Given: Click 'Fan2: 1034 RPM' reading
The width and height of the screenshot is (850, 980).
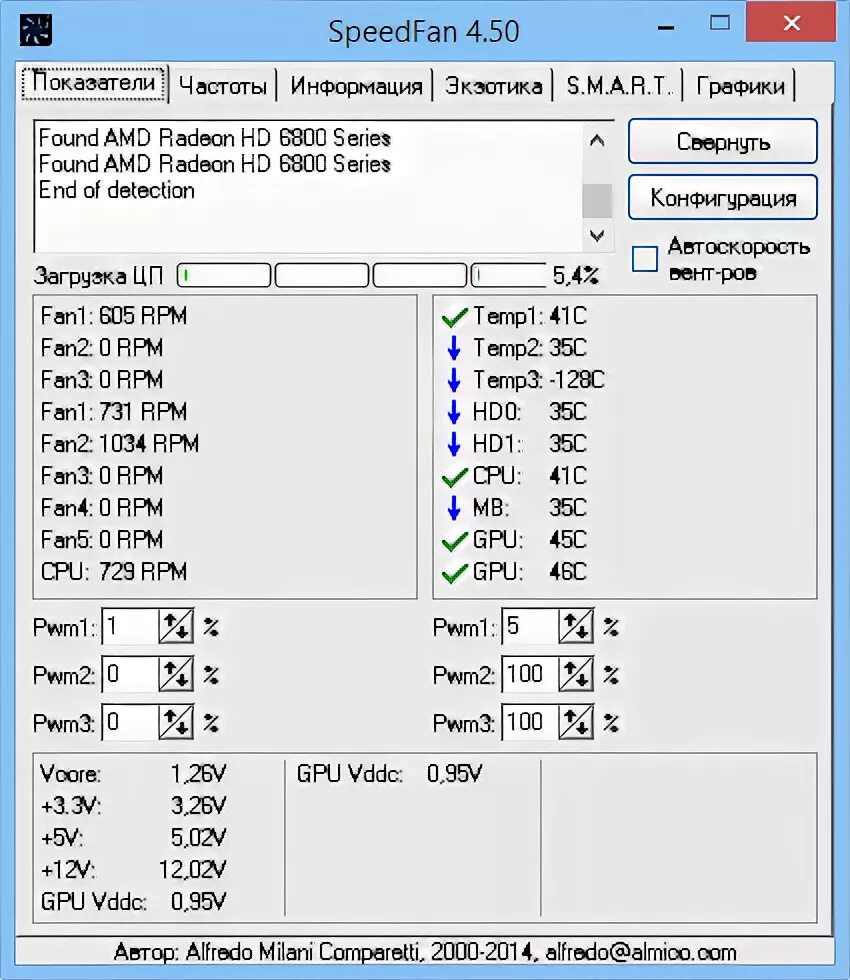Looking at the screenshot, I should (120, 444).
